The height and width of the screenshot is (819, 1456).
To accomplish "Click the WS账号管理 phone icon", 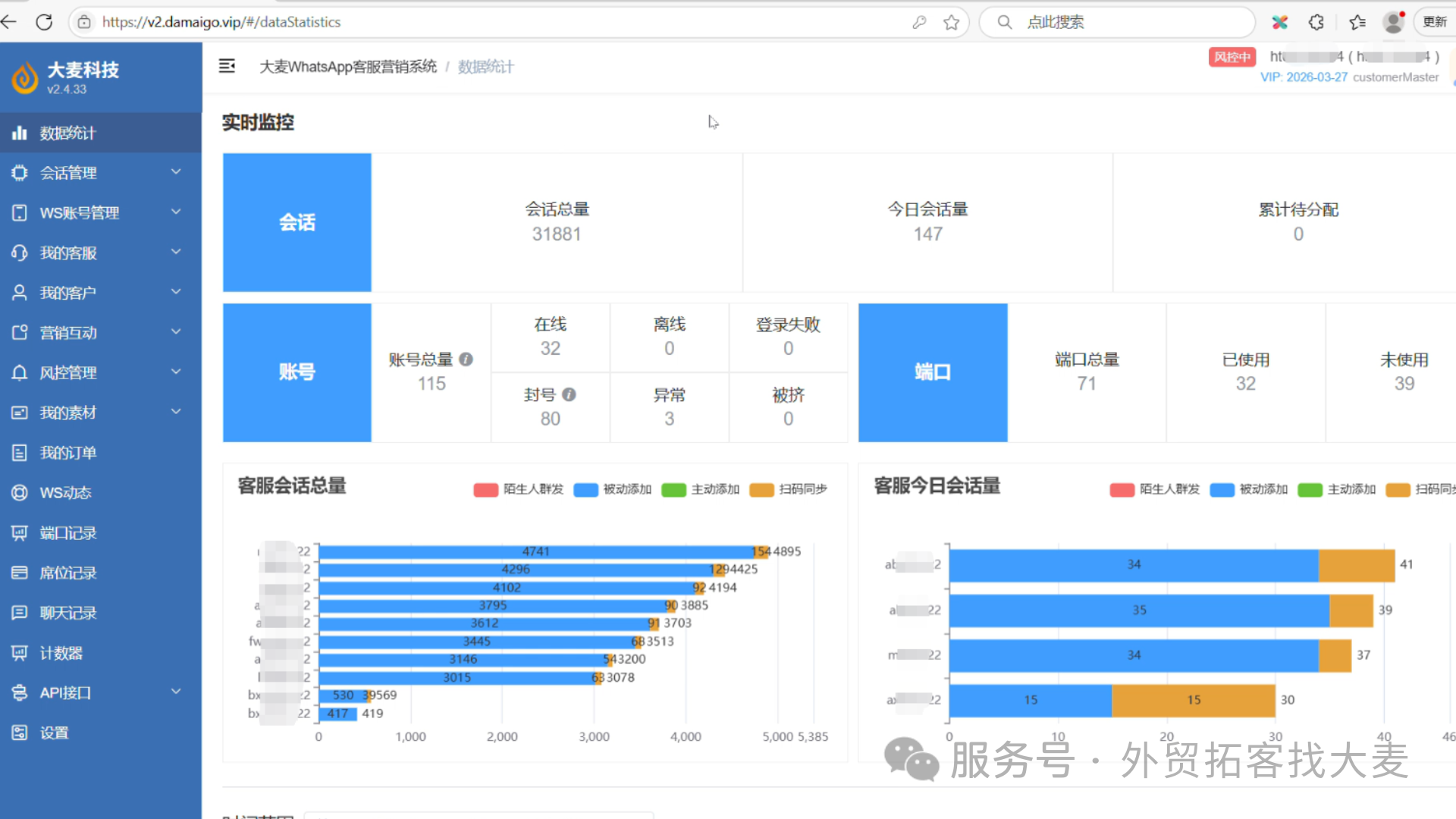I will point(20,213).
